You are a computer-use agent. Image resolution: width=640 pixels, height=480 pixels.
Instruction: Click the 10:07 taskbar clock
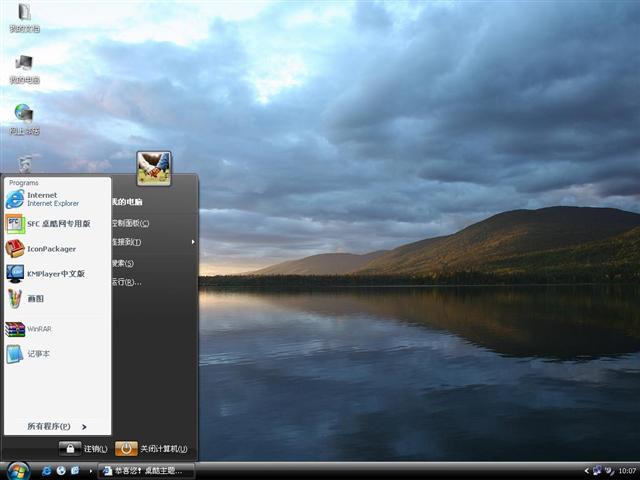coord(627,471)
